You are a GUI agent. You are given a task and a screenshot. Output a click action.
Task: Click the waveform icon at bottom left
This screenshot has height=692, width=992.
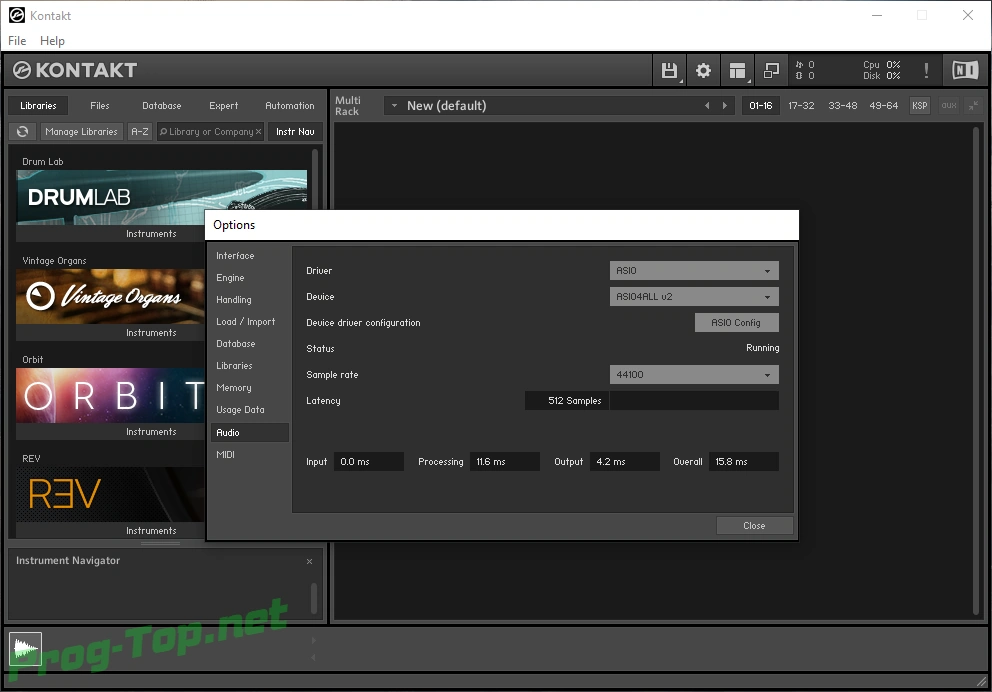point(25,649)
